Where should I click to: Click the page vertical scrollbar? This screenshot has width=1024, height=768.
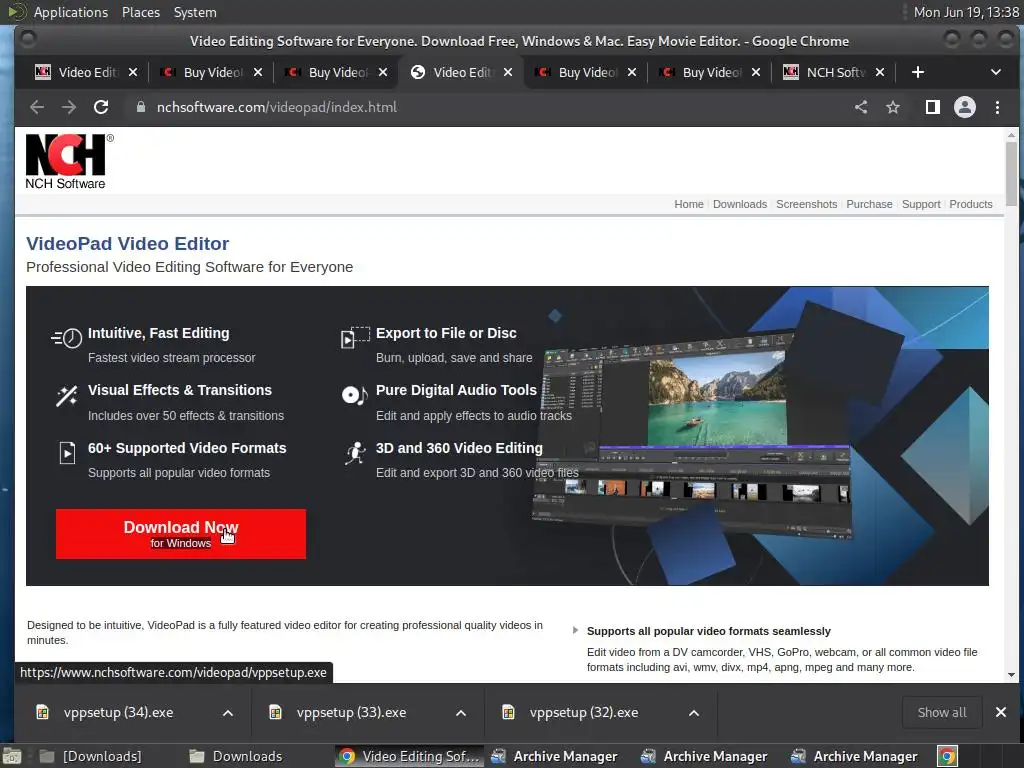(1011, 174)
